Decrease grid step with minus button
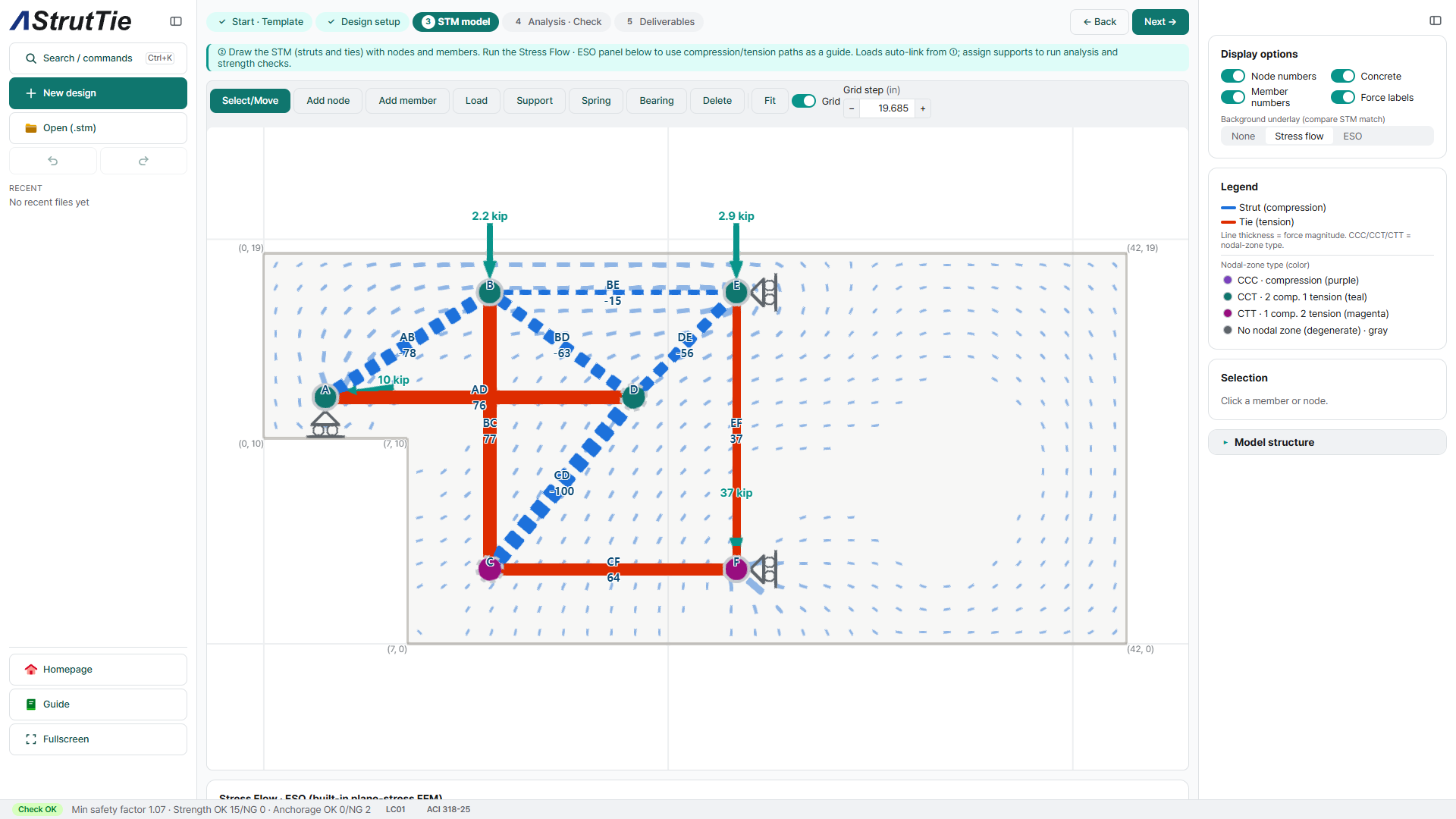This screenshot has height=819, width=1456. pos(852,108)
